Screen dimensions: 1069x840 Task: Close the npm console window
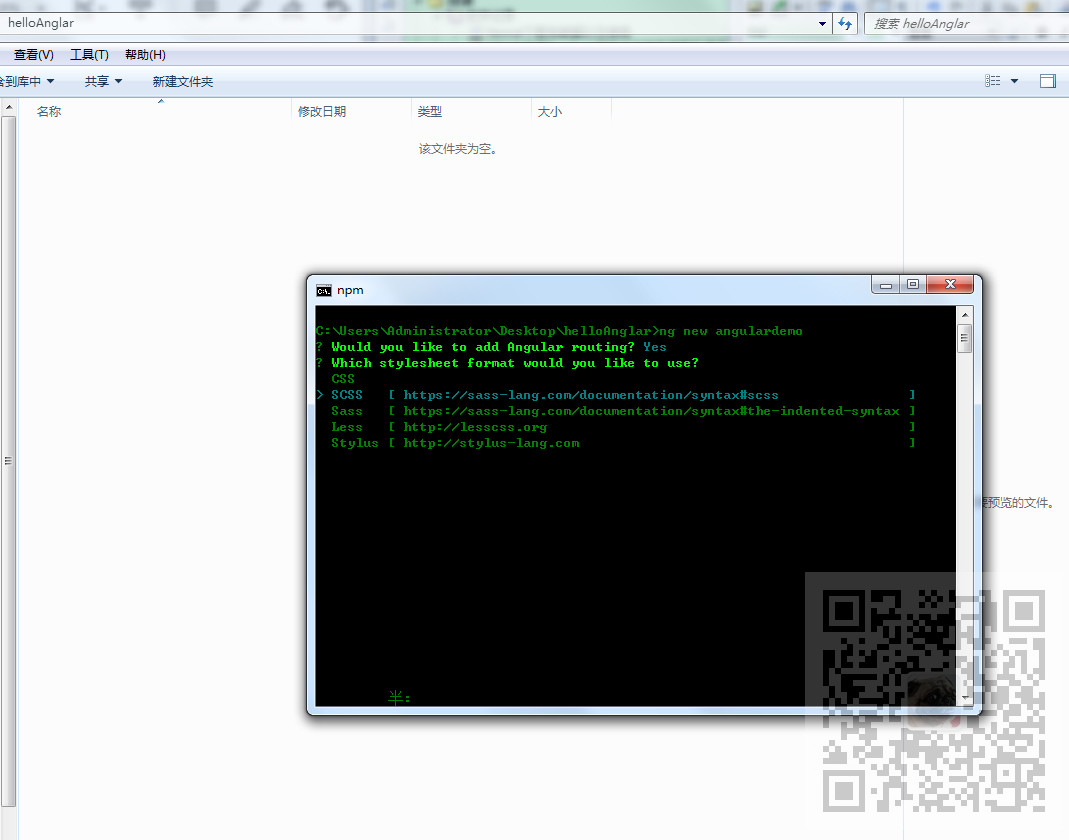pyautogui.click(x=950, y=284)
